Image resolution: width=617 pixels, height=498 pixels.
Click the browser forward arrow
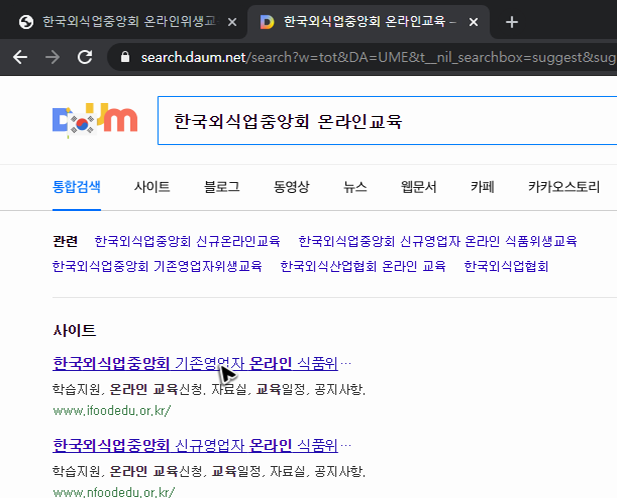click(x=52, y=57)
